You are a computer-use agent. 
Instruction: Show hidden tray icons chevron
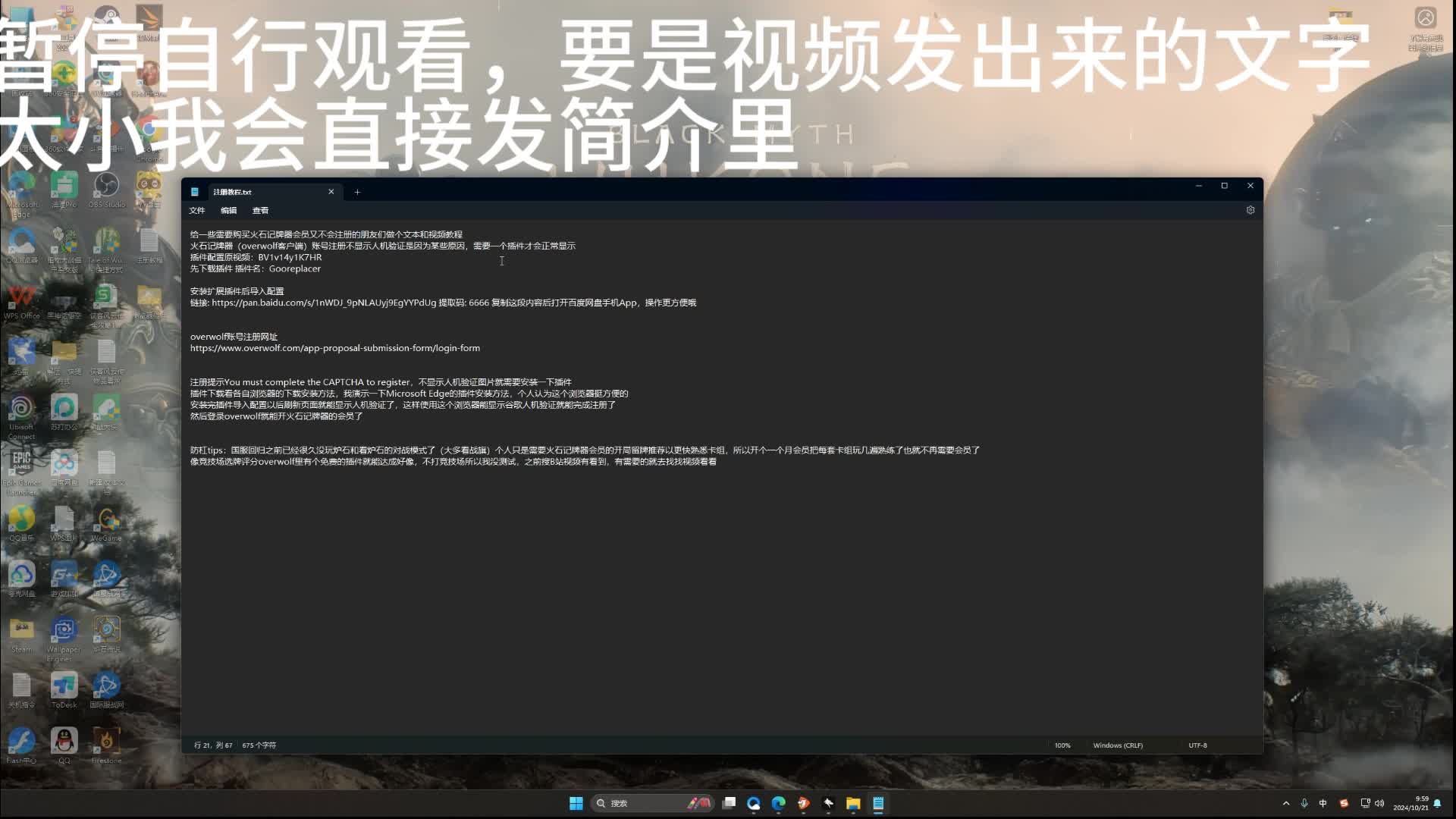[1286, 803]
